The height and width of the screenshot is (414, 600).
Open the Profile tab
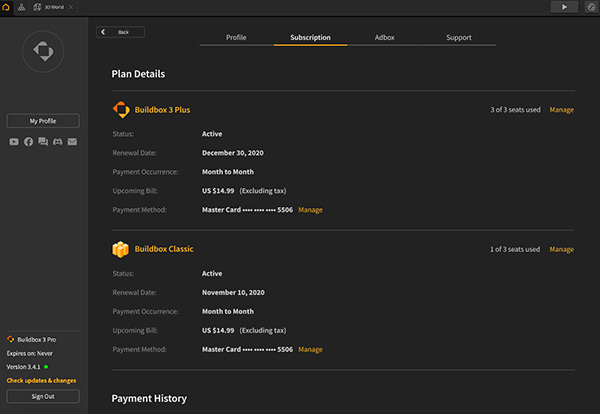(236, 37)
